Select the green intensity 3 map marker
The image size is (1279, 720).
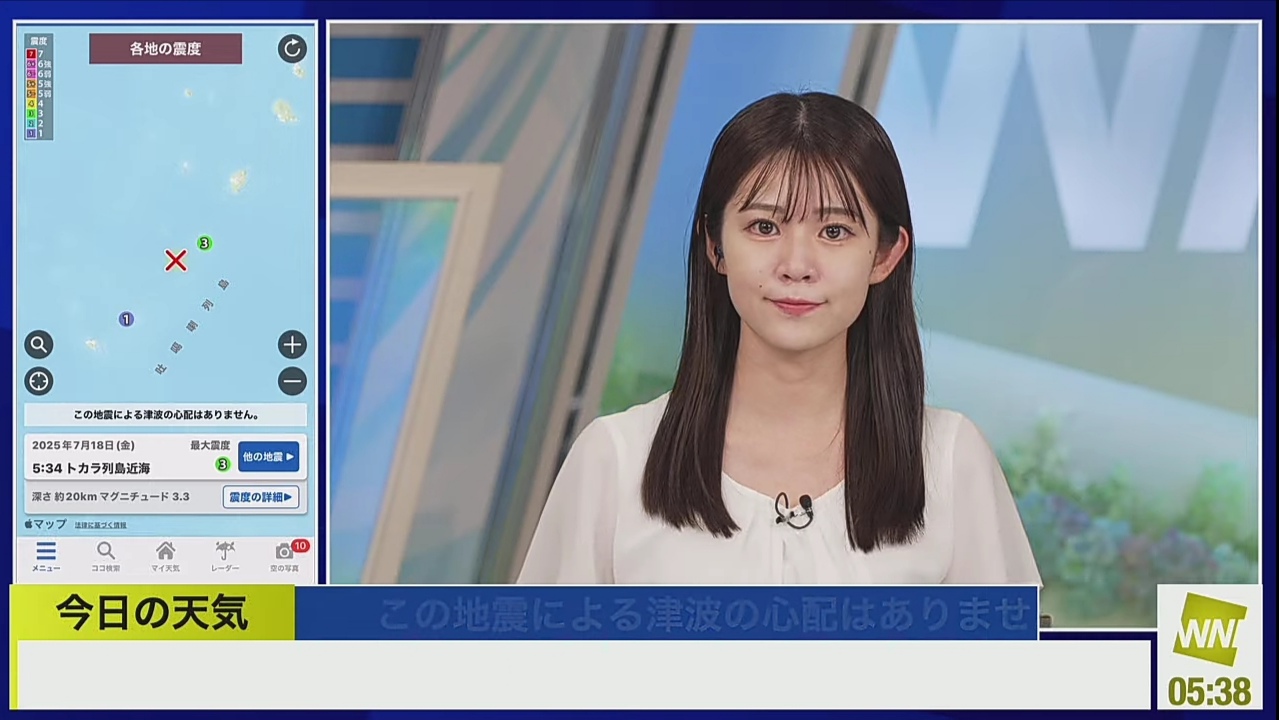tap(204, 243)
